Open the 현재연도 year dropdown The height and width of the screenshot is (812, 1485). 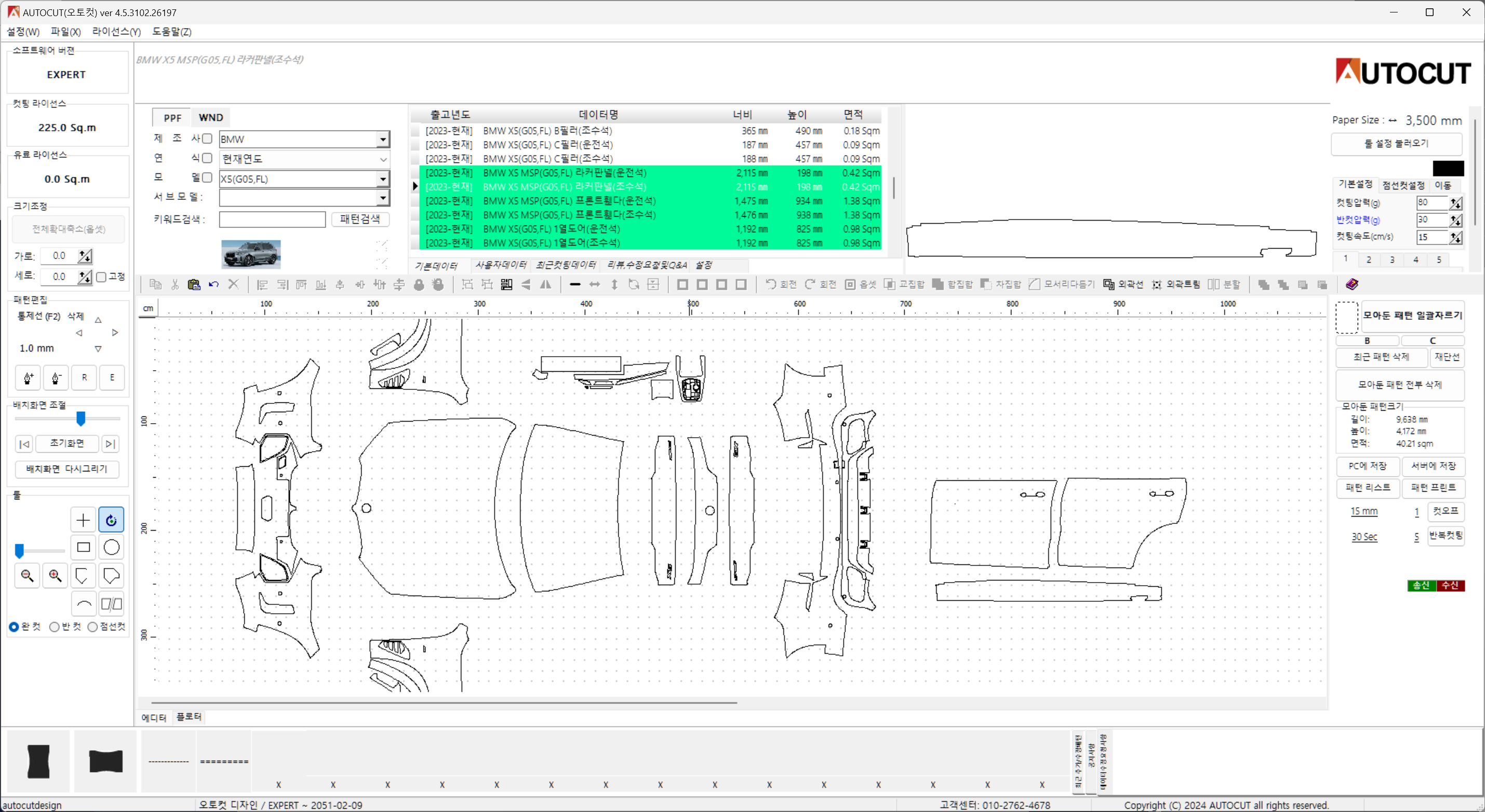pos(383,159)
